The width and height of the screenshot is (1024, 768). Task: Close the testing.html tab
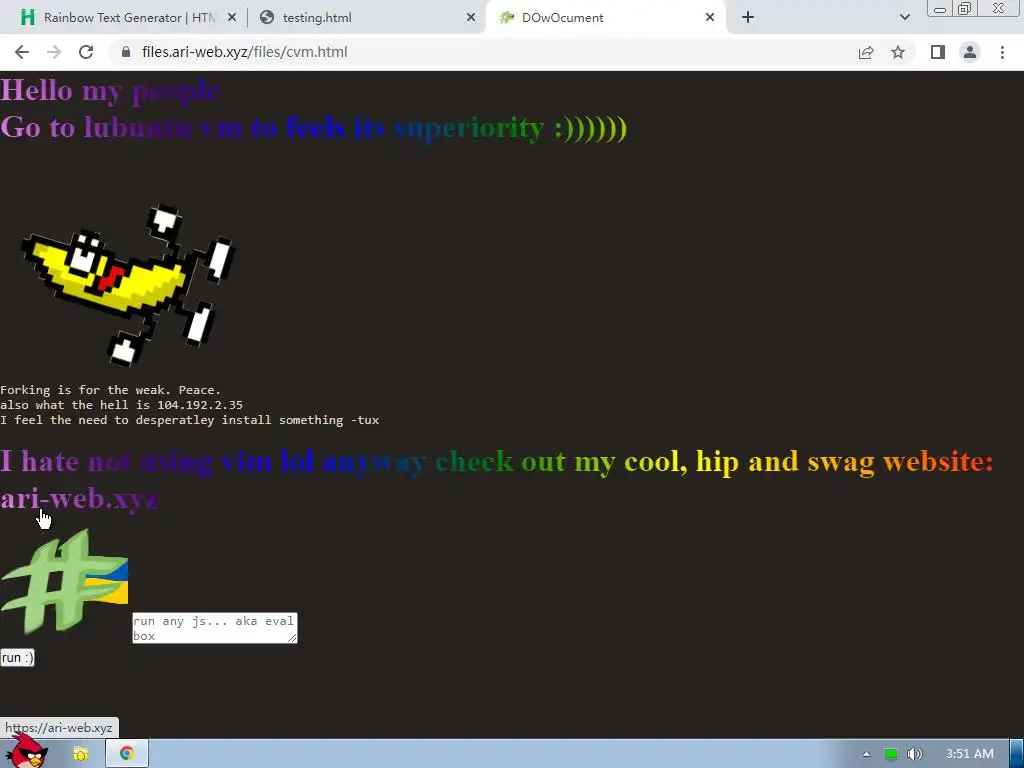tap(471, 18)
